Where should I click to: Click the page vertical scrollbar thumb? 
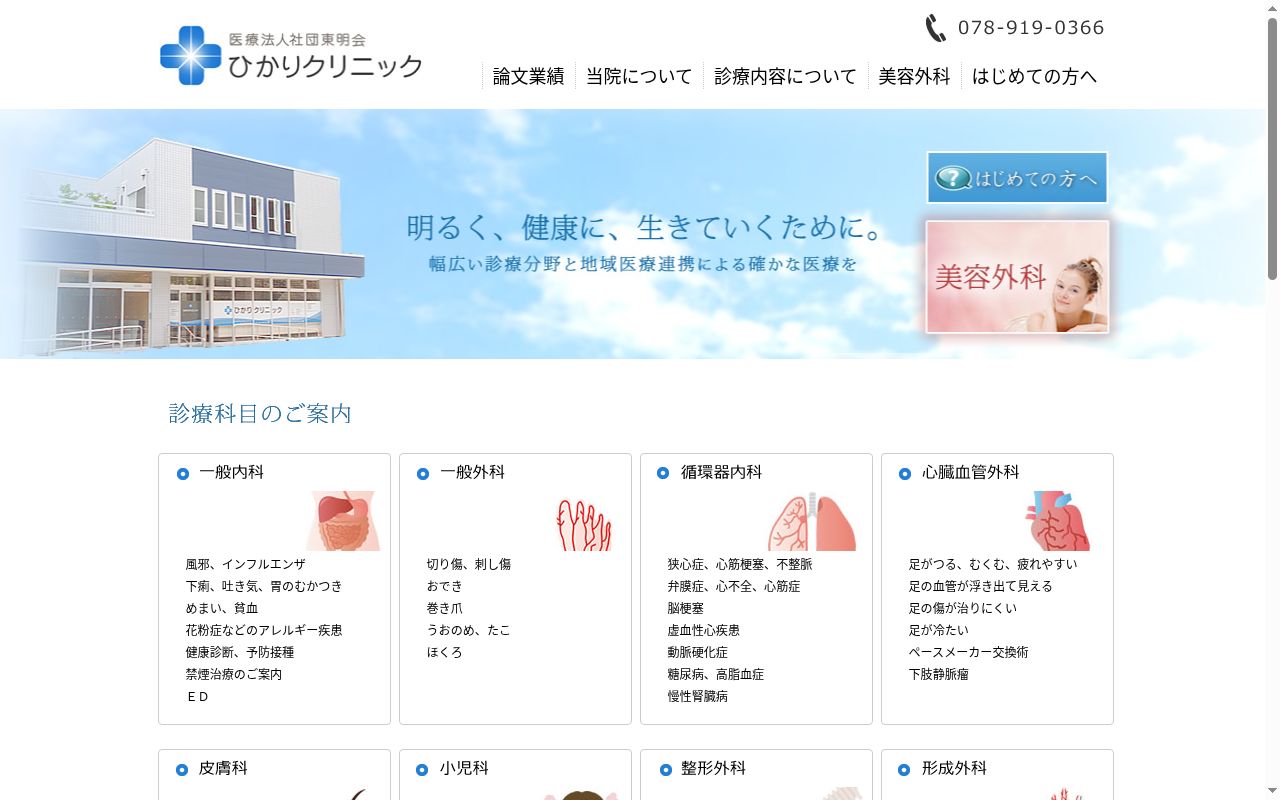point(1272,148)
